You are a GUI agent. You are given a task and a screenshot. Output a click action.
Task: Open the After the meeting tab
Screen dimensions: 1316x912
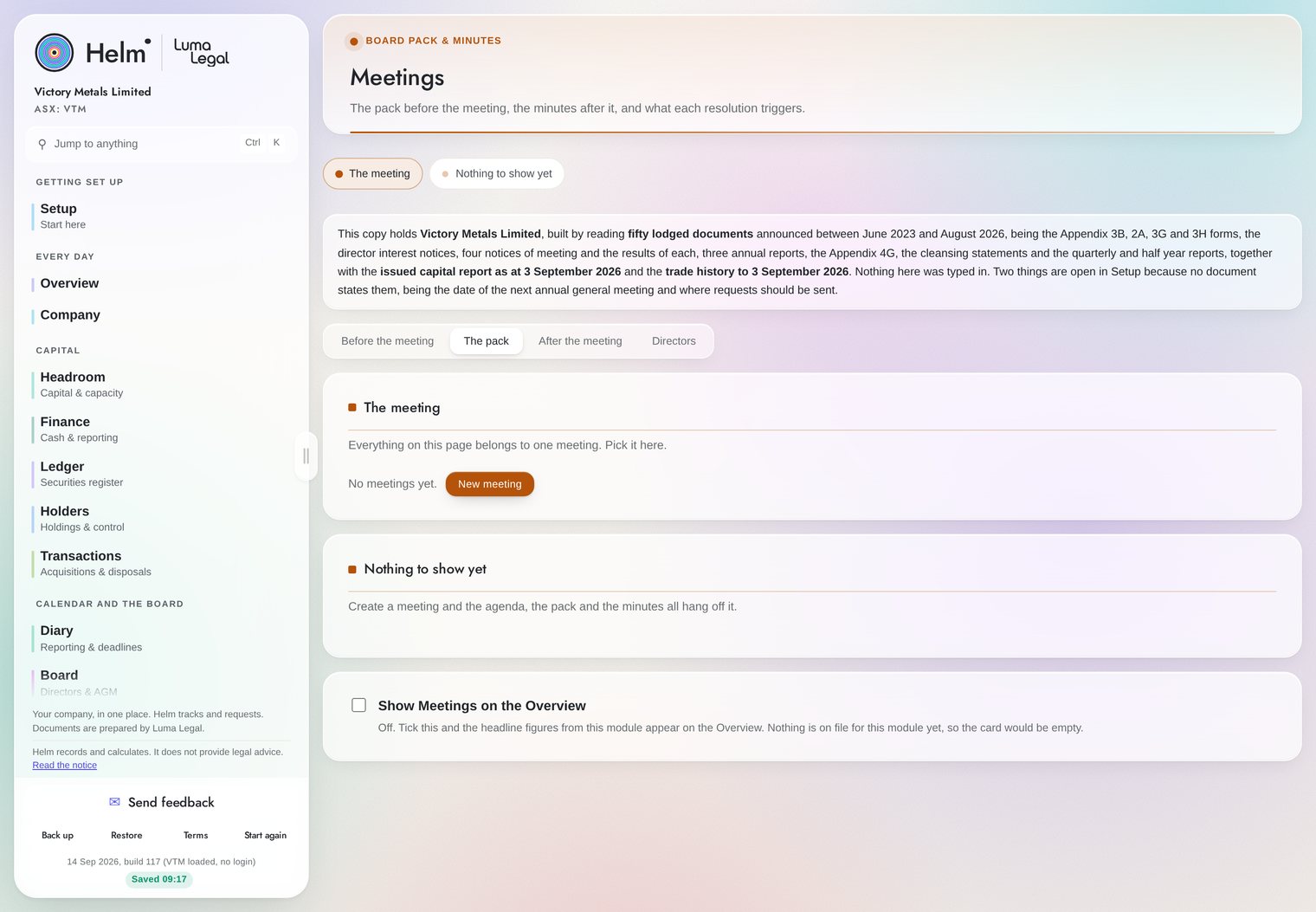point(580,341)
